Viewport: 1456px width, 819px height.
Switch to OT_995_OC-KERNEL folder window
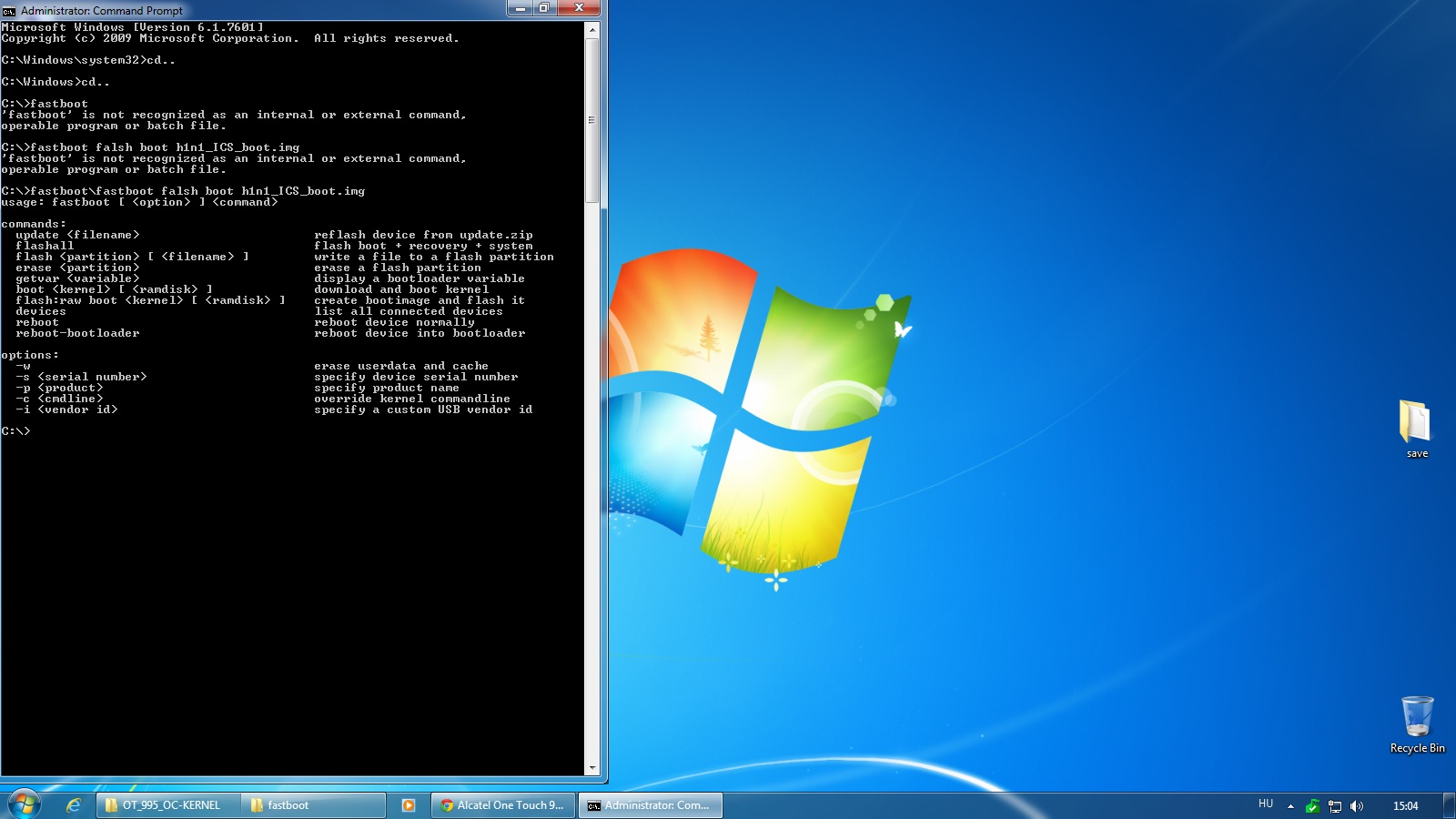click(x=169, y=805)
